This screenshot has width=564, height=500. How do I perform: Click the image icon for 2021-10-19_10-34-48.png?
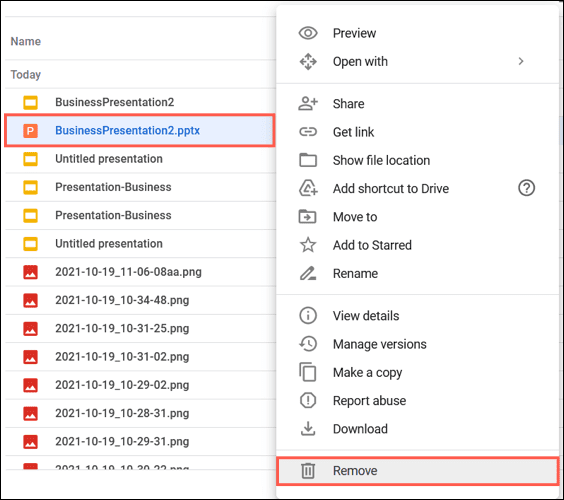[x=31, y=300]
